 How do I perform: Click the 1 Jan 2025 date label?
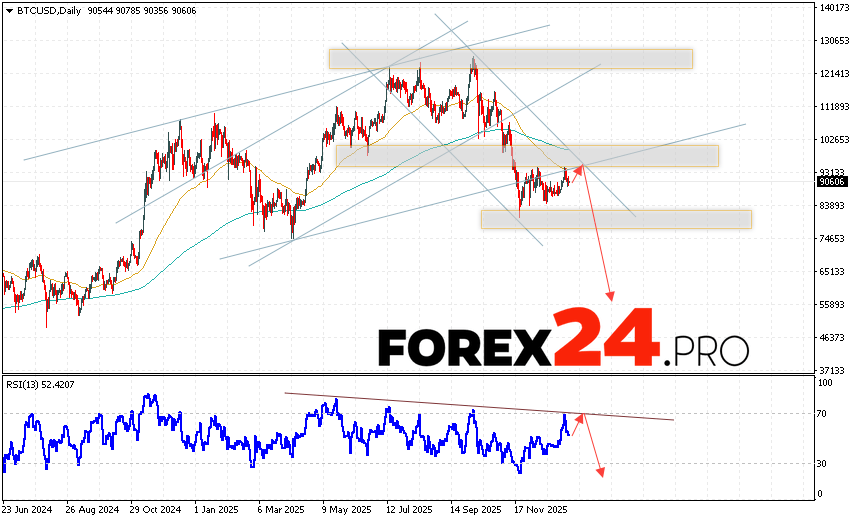click(x=217, y=508)
